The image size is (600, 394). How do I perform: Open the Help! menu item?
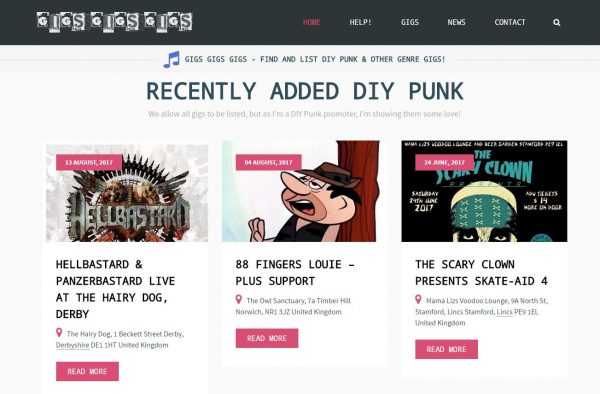360,22
